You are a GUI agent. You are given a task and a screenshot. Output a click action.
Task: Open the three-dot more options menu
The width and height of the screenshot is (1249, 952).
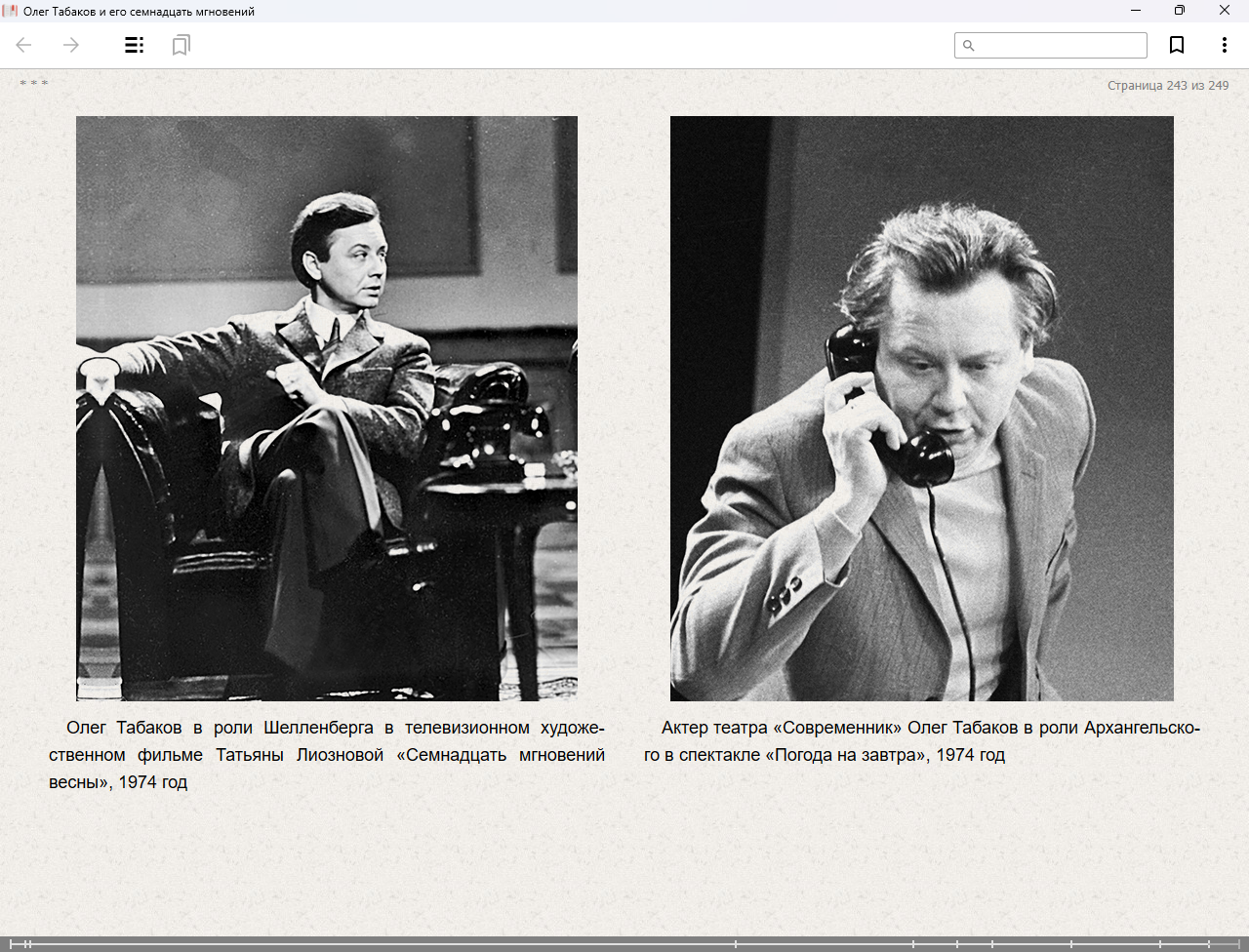(x=1224, y=45)
